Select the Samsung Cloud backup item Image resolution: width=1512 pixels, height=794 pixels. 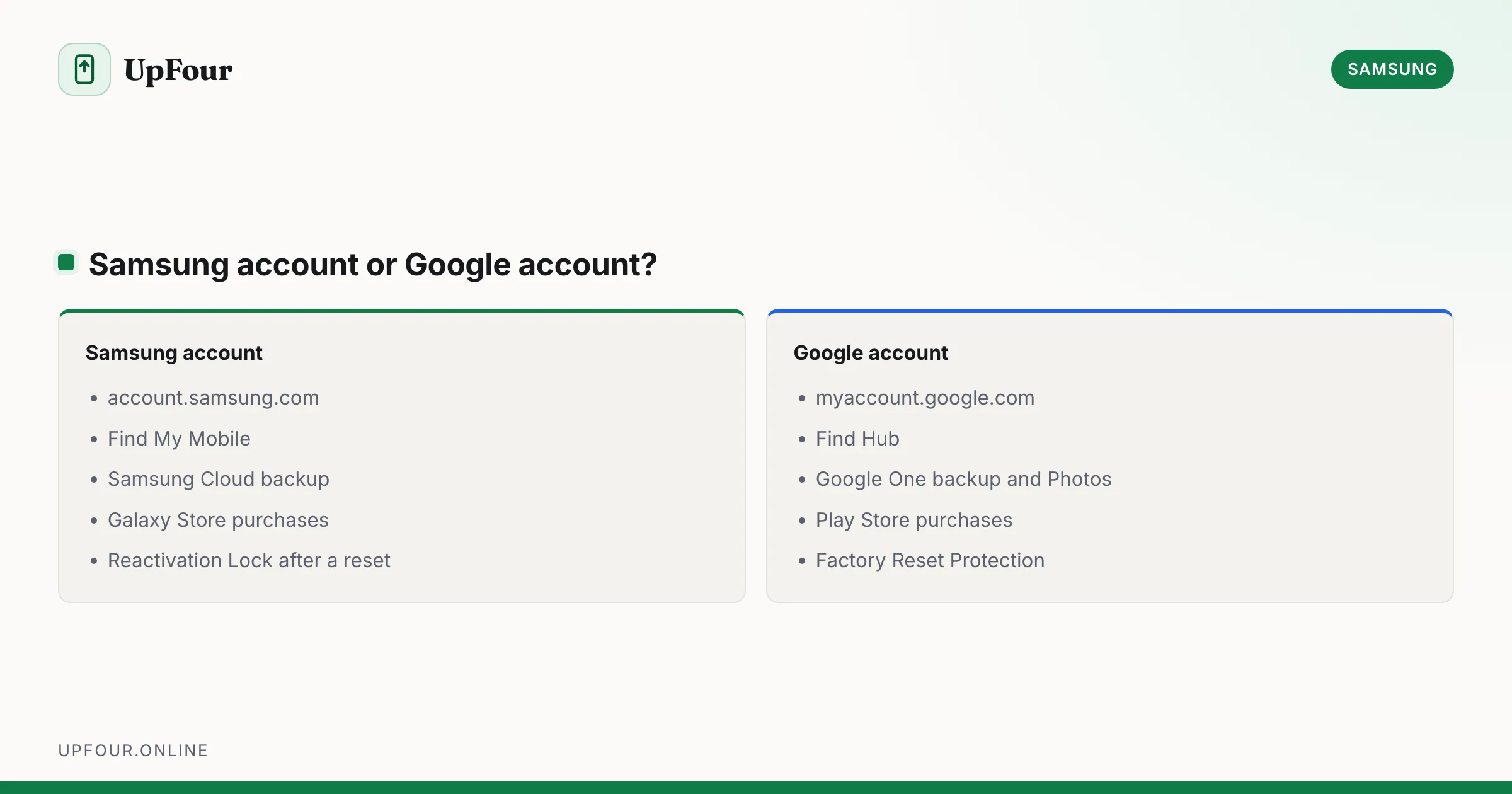tap(219, 479)
